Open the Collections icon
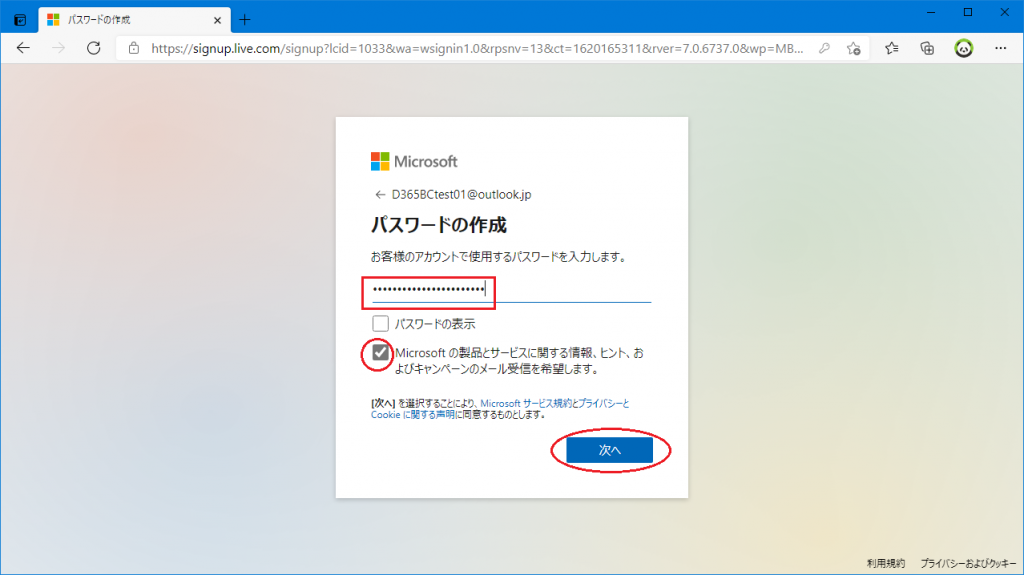The height and width of the screenshot is (575, 1024). pos(927,48)
